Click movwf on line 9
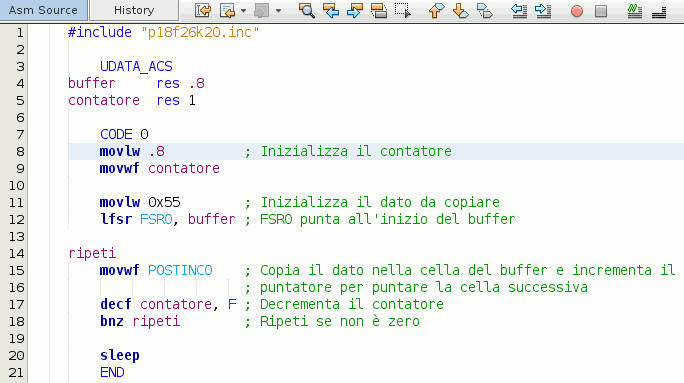The image size is (684, 383). [120, 168]
